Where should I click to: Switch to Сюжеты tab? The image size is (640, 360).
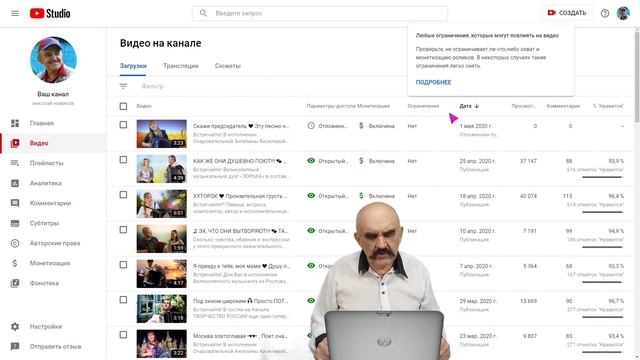[228, 66]
